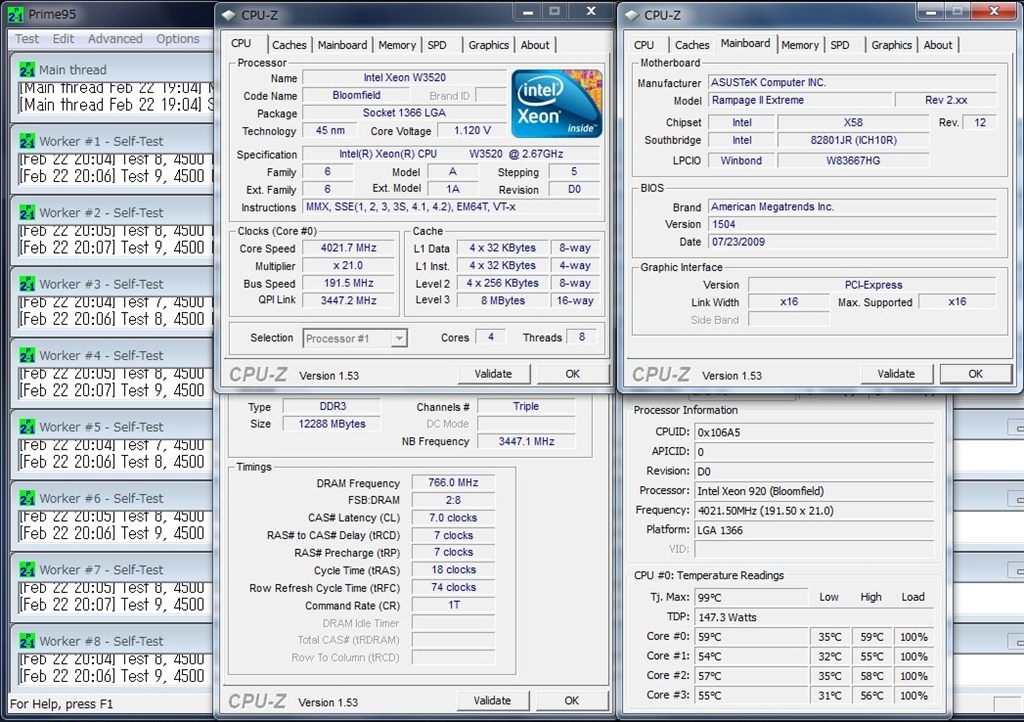Switch to Mainboard tab in left CPU-Z
This screenshot has height=722, width=1024.
tap(342, 44)
